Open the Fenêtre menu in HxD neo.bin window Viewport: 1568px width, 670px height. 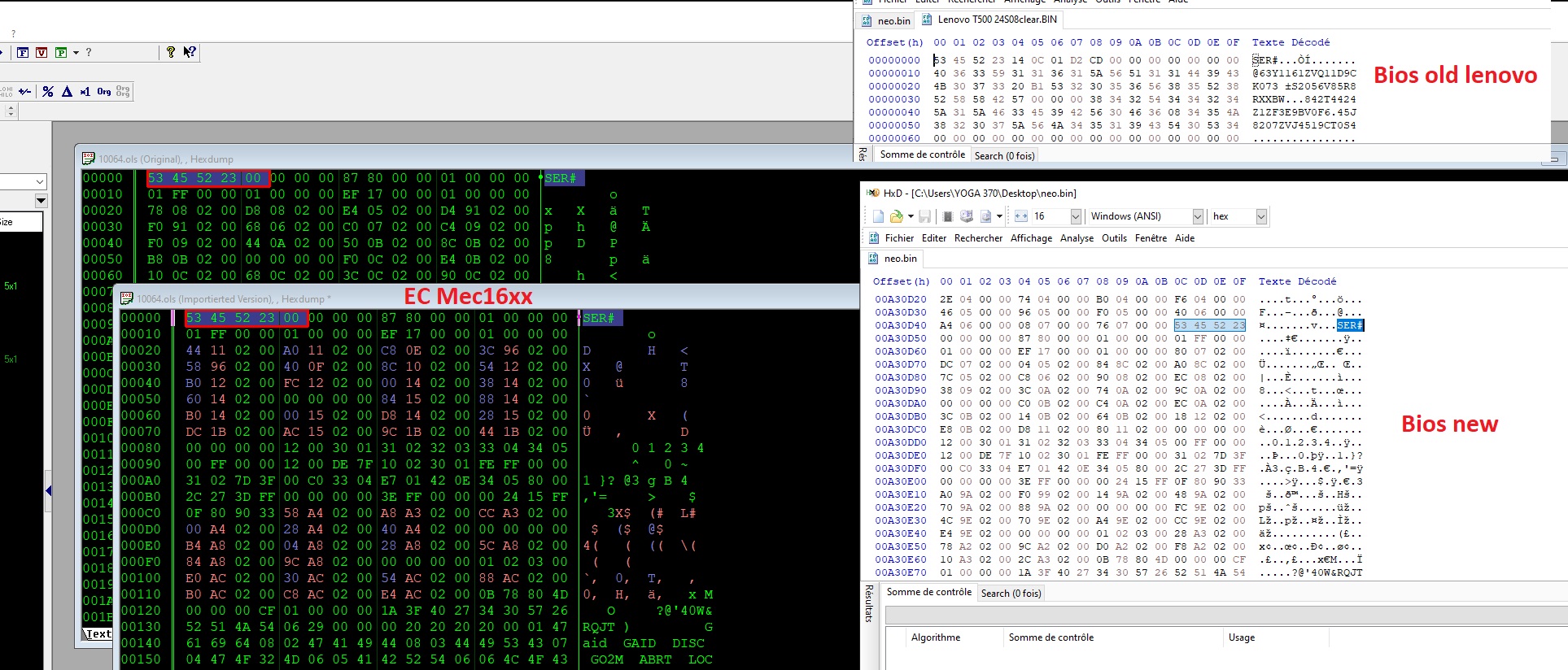click(1151, 238)
